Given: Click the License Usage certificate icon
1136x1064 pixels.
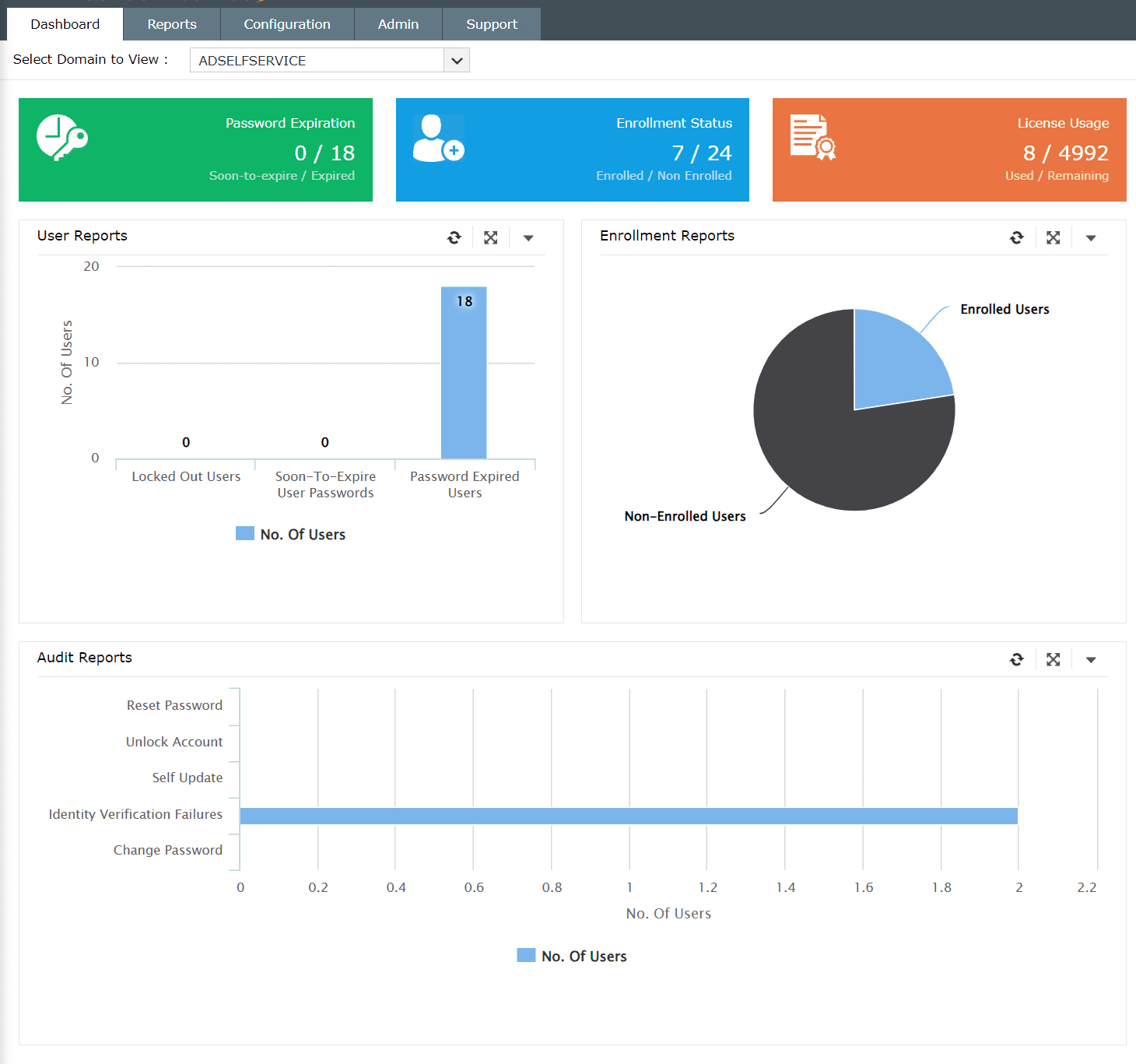Looking at the screenshot, I should [813, 137].
